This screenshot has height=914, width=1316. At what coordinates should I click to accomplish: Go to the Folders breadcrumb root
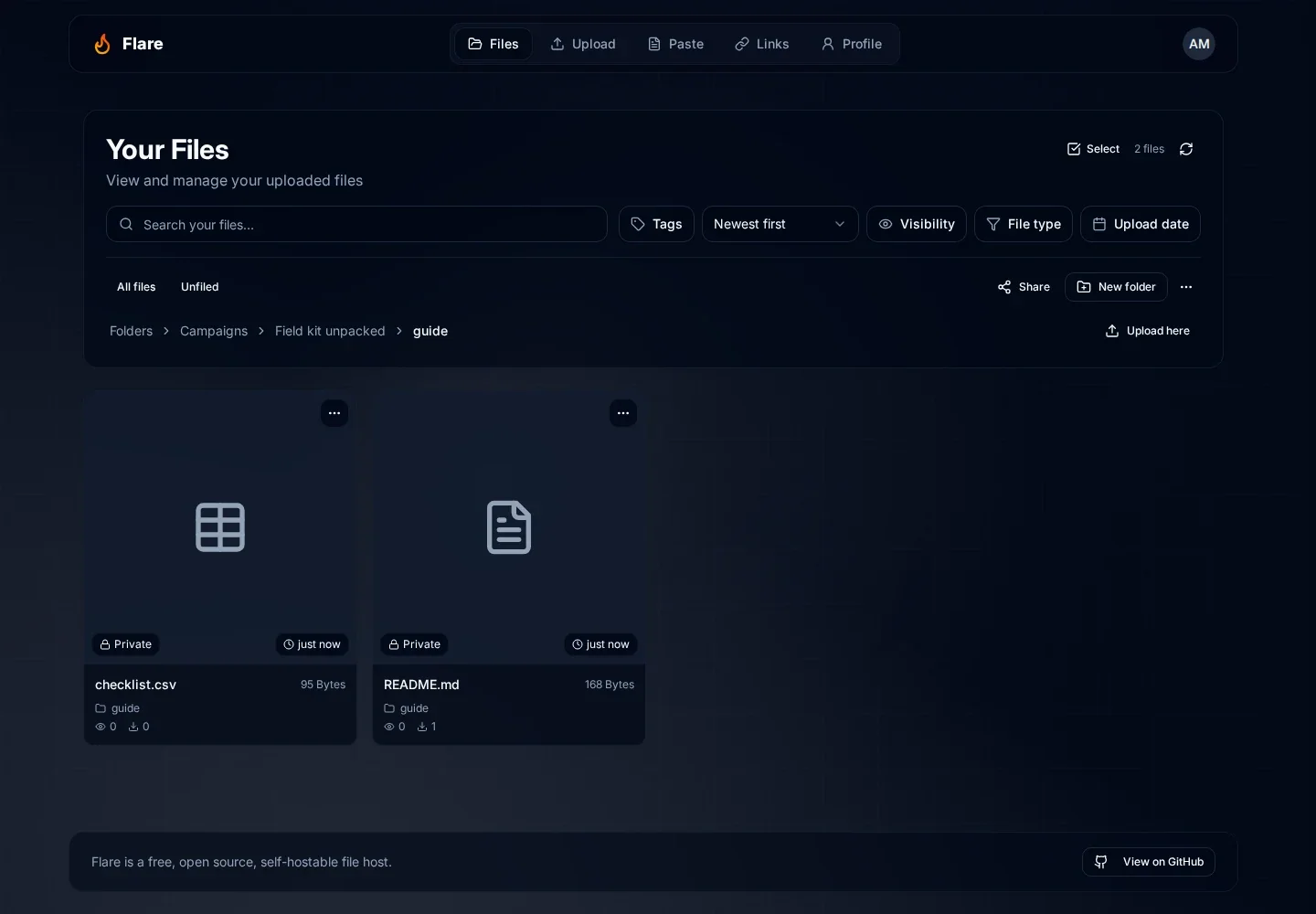click(131, 331)
